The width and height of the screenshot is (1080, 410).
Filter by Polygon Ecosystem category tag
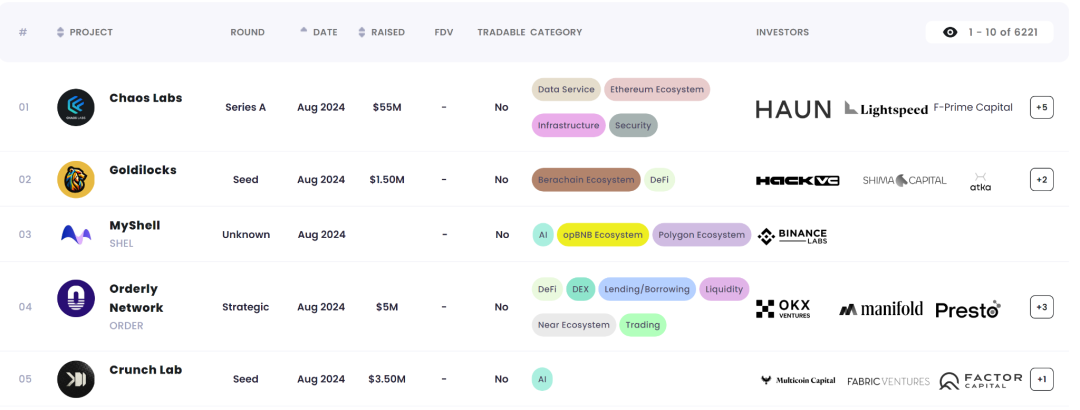pos(701,235)
